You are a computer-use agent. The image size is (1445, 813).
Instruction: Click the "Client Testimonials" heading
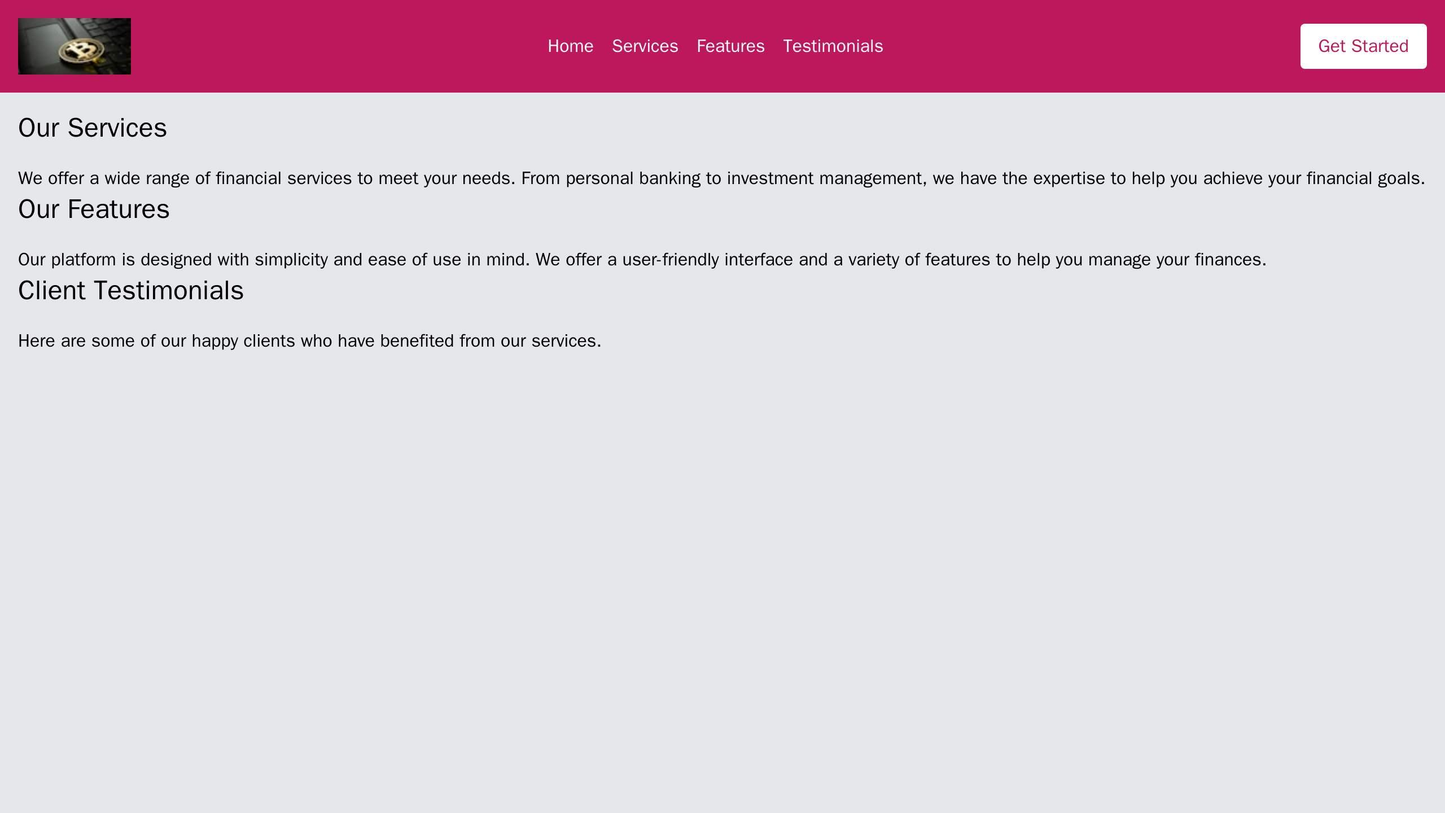coord(131,290)
